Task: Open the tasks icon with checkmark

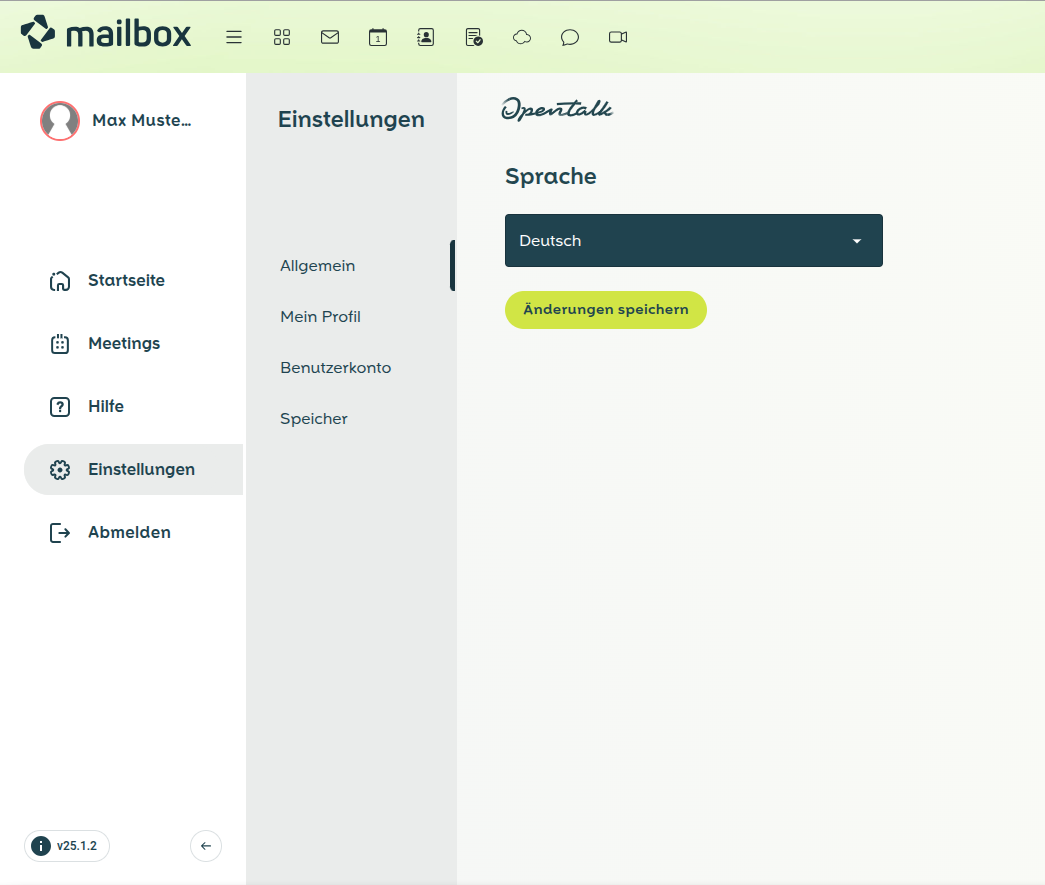Action: click(x=474, y=37)
